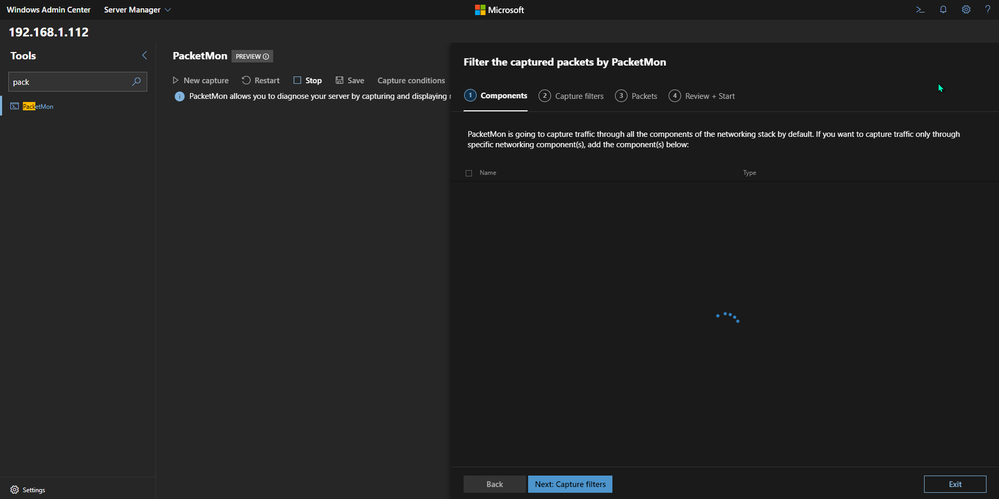The width and height of the screenshot is (999, 499).
Task: Click Next: Capture filters button
Action: point(570,484)
